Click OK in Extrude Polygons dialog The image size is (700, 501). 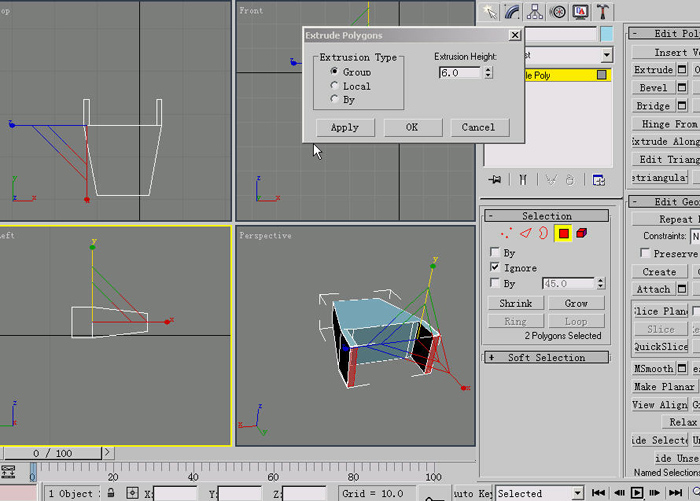point(412,127)
